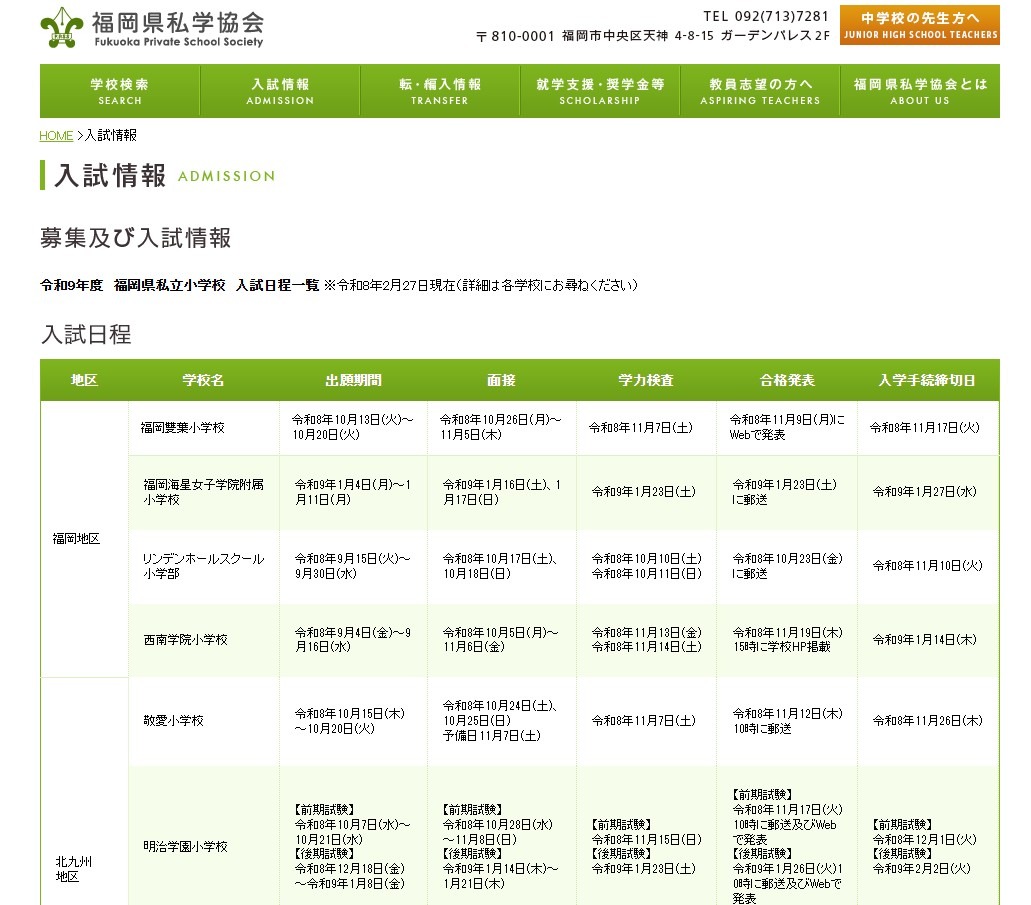Click the 面接 column header

tap(501, 380)
